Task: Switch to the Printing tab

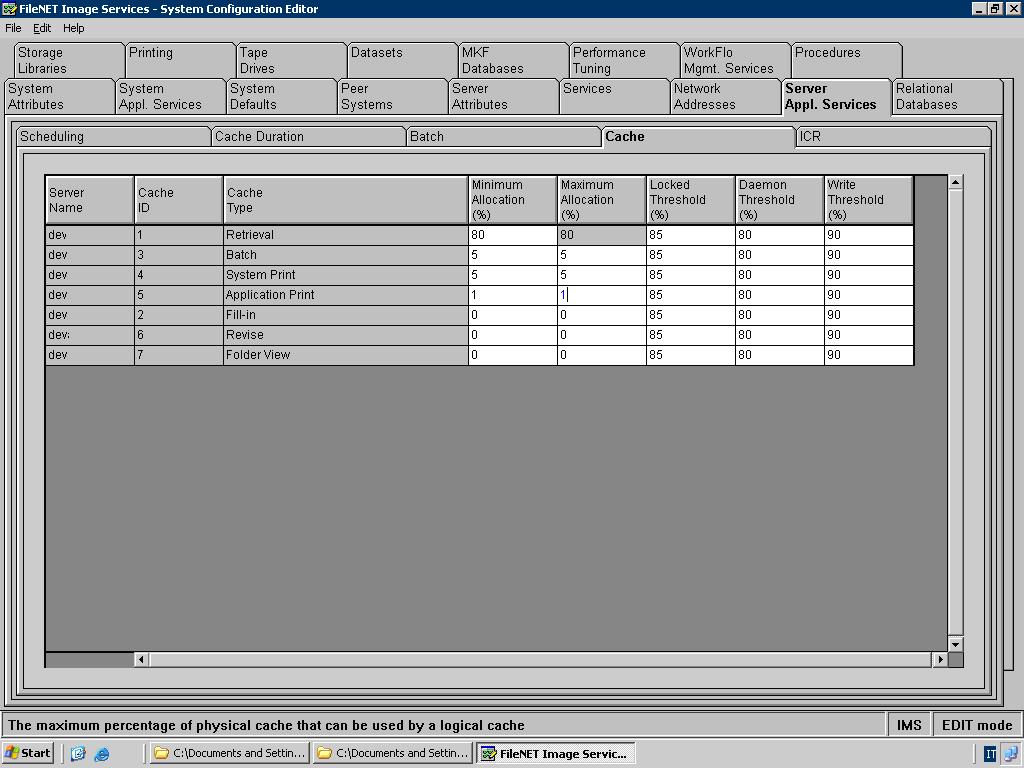Action: pyautogui.click(x=180, y=60)
